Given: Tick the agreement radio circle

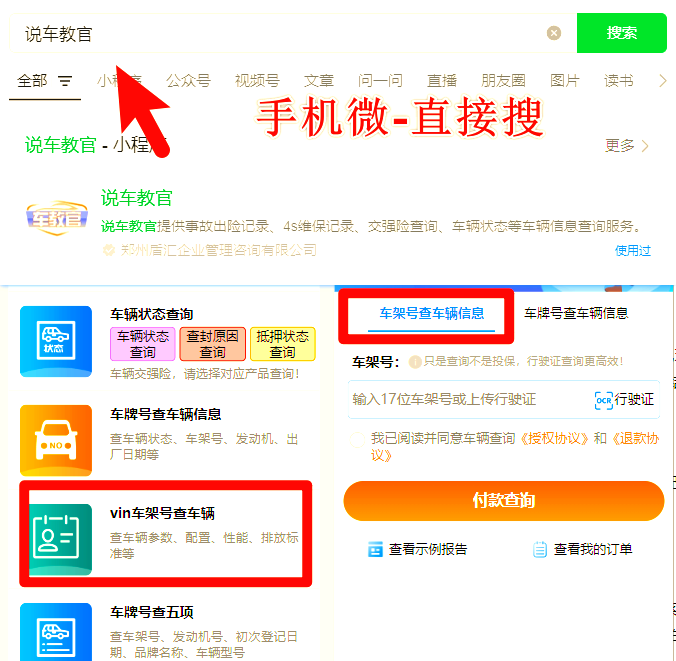Looking at the screenshot, I should click(357, 439).
